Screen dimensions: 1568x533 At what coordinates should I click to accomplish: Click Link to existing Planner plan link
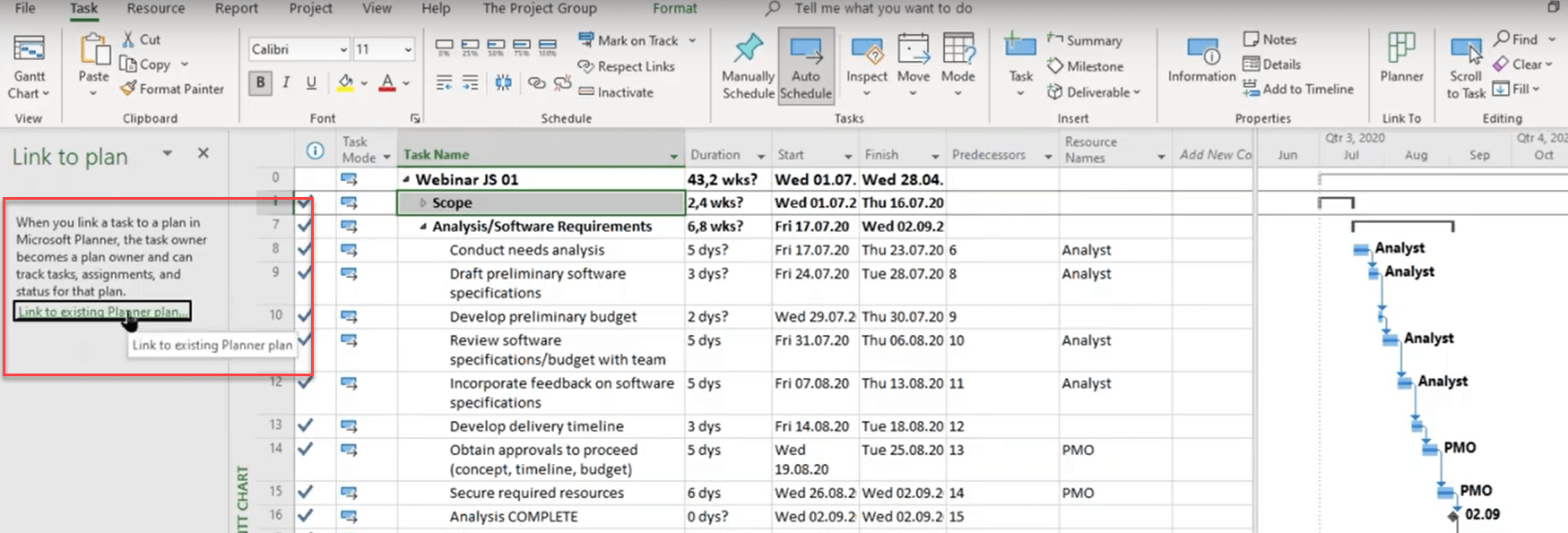pyautogui.click(x=101, y=312)
